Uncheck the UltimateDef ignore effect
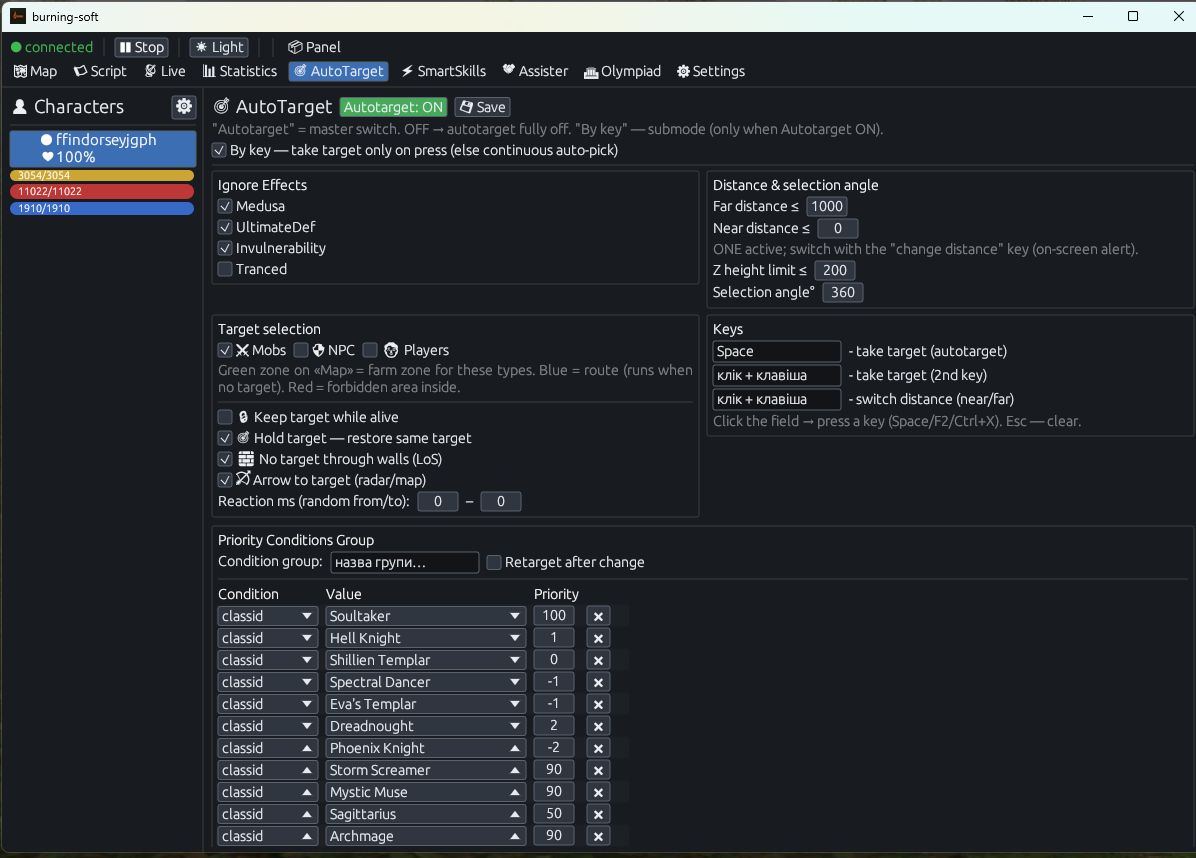 [x=225, y=227]
